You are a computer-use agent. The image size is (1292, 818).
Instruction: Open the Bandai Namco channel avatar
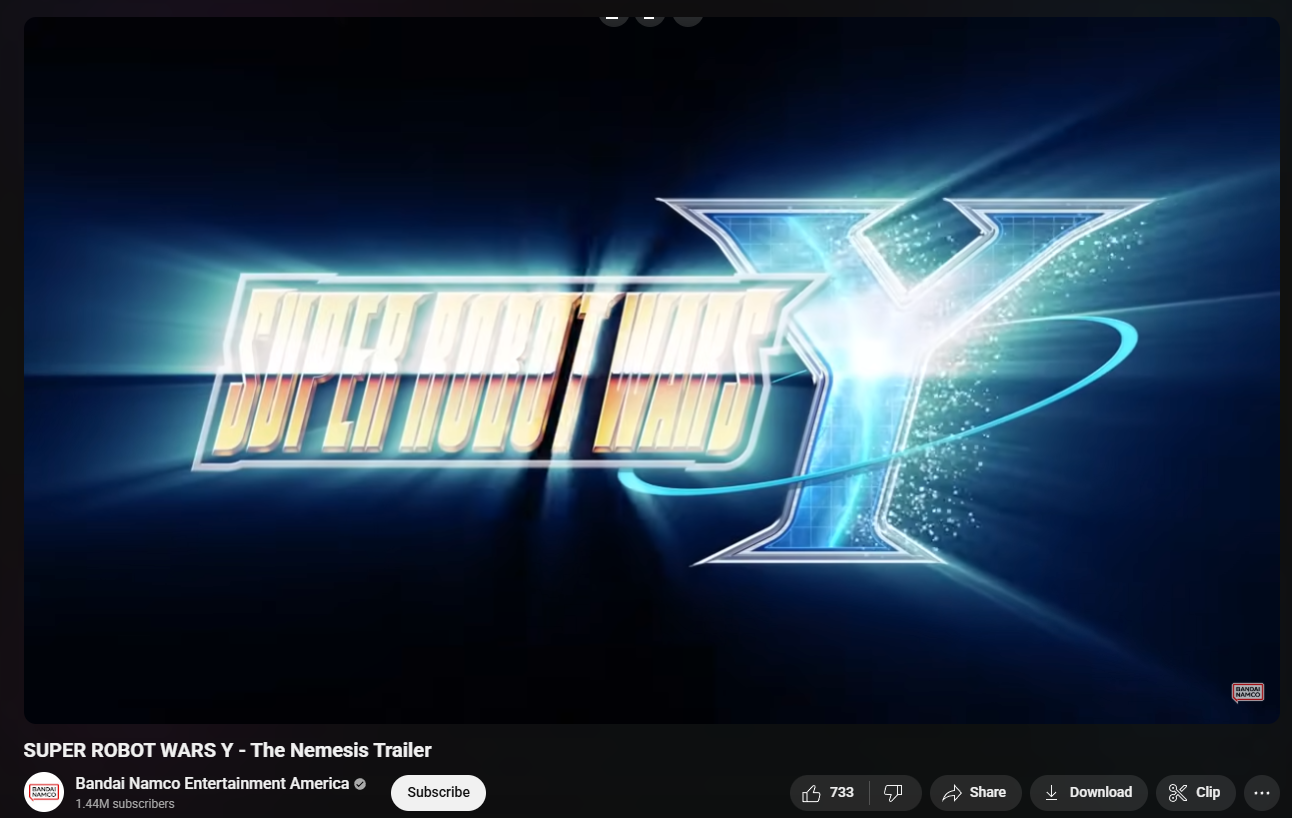click(44, 792)
